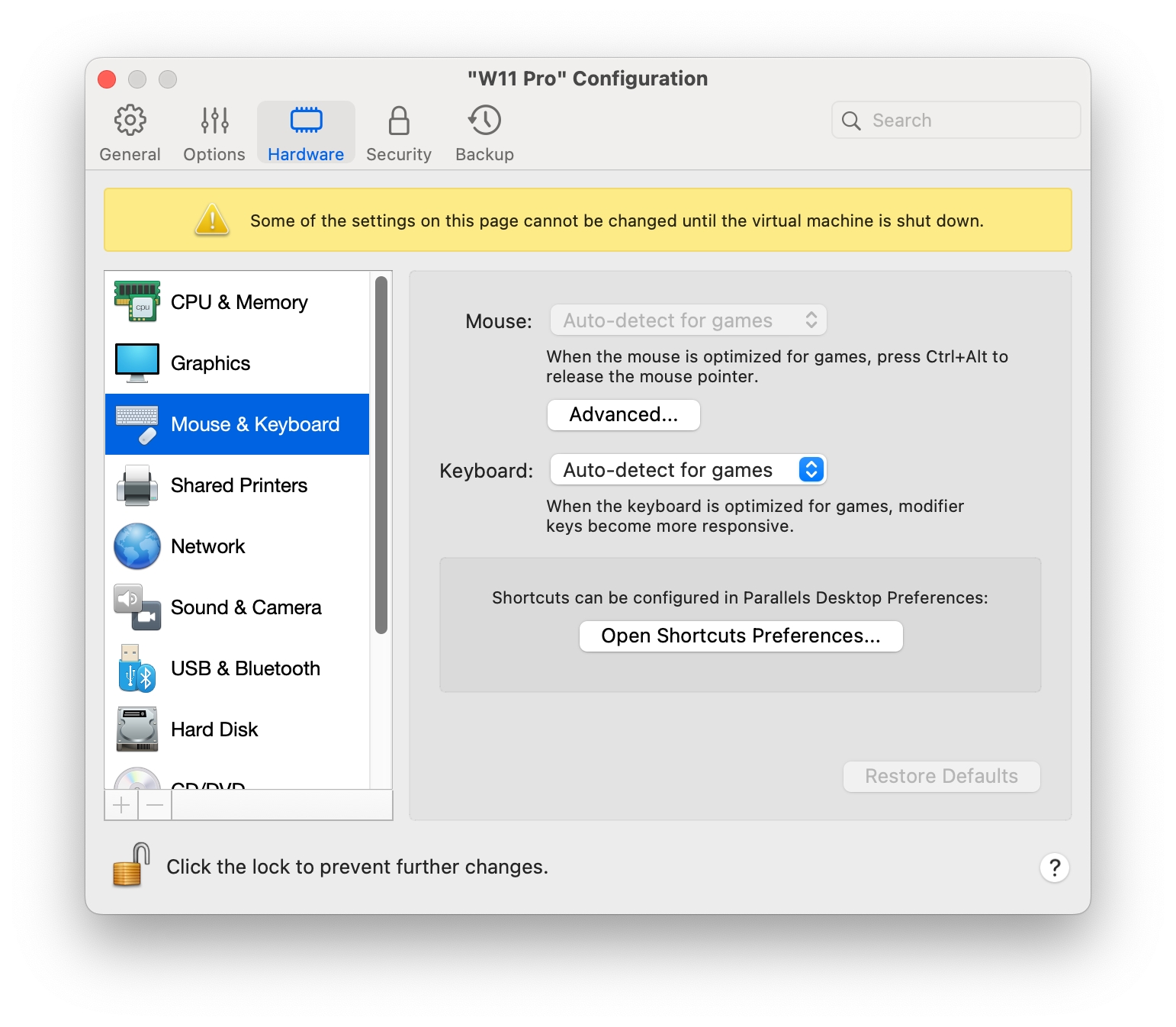
Task: Select the Hard Disk drive icon
Action: point(137,729)
